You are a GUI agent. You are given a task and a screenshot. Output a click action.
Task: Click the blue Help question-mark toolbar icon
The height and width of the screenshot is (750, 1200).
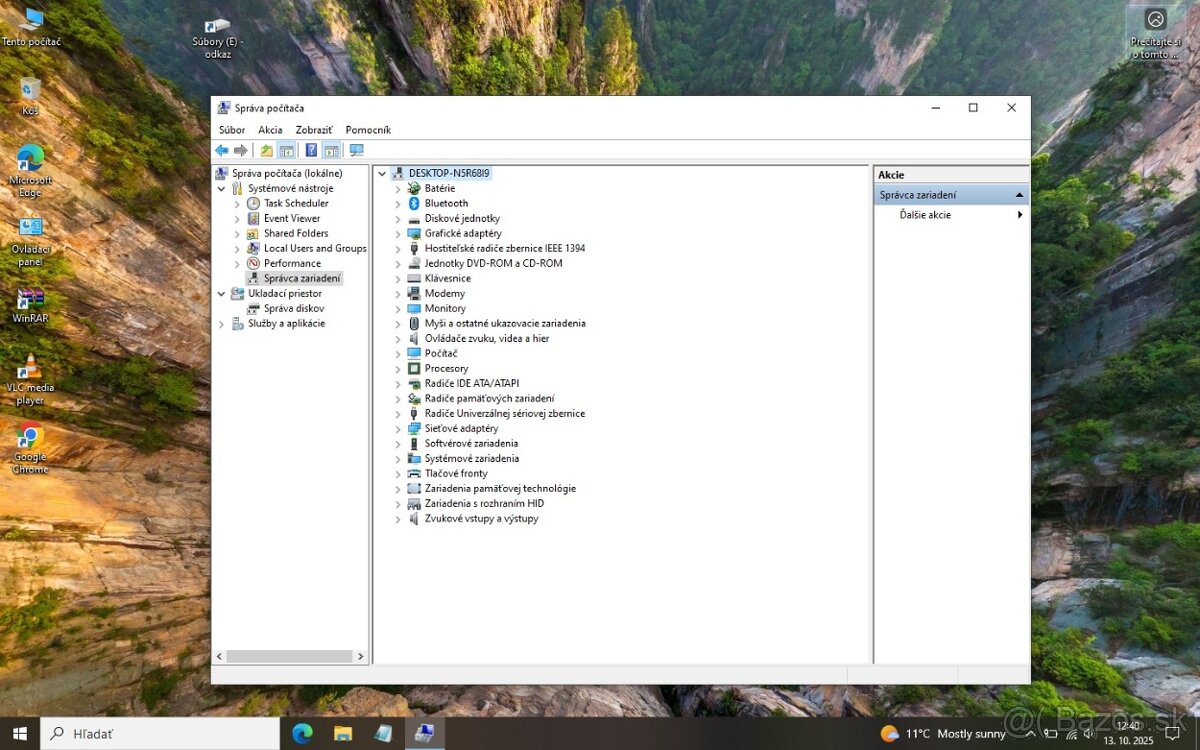tap(311, 150)
